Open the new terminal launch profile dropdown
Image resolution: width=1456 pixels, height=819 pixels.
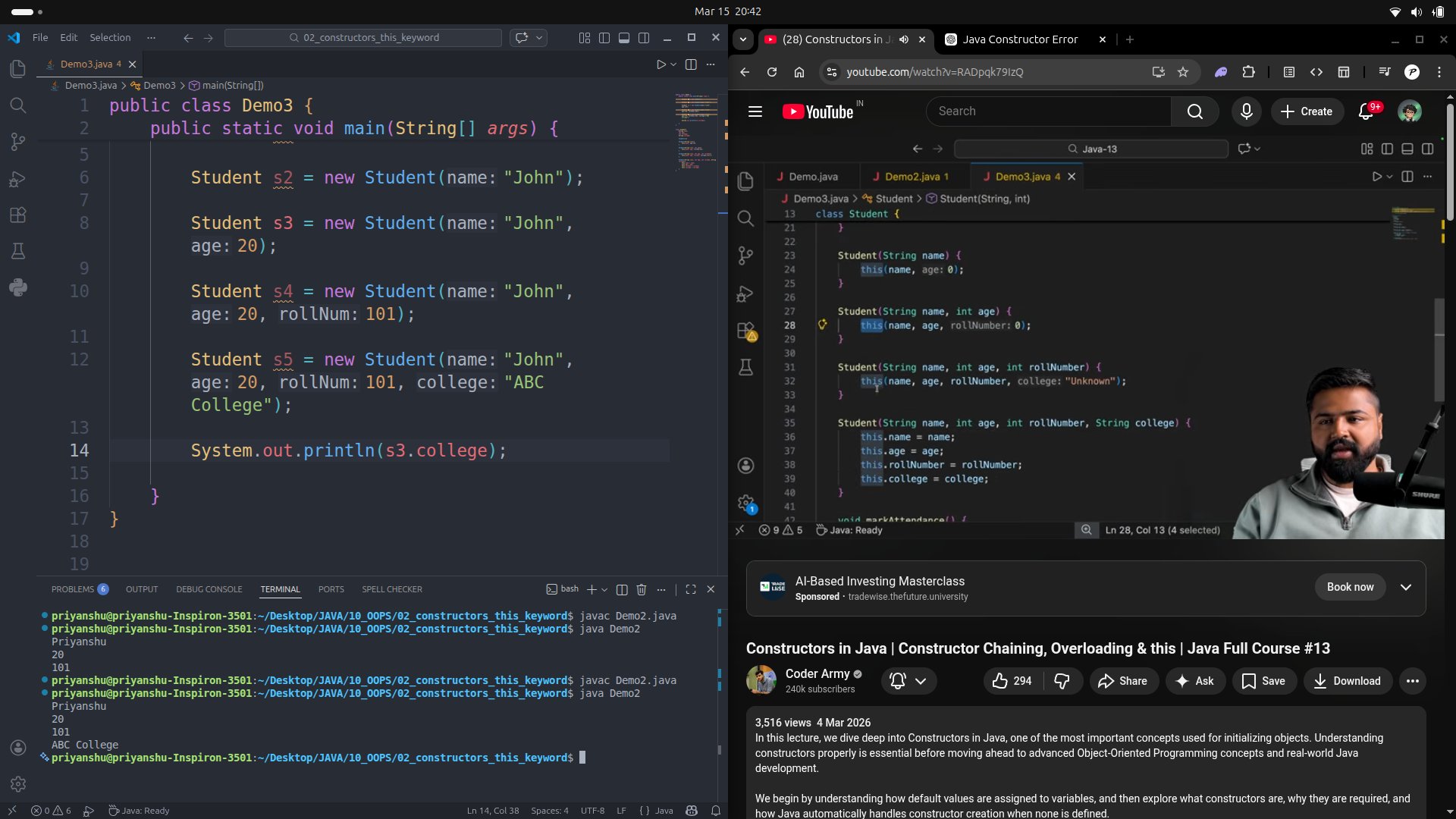click(x=604, y=589)
